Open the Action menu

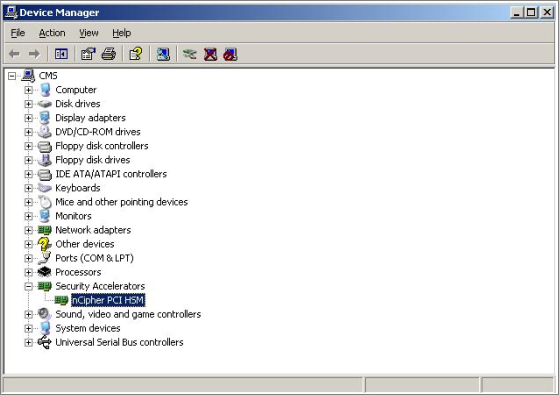point(52,33)
